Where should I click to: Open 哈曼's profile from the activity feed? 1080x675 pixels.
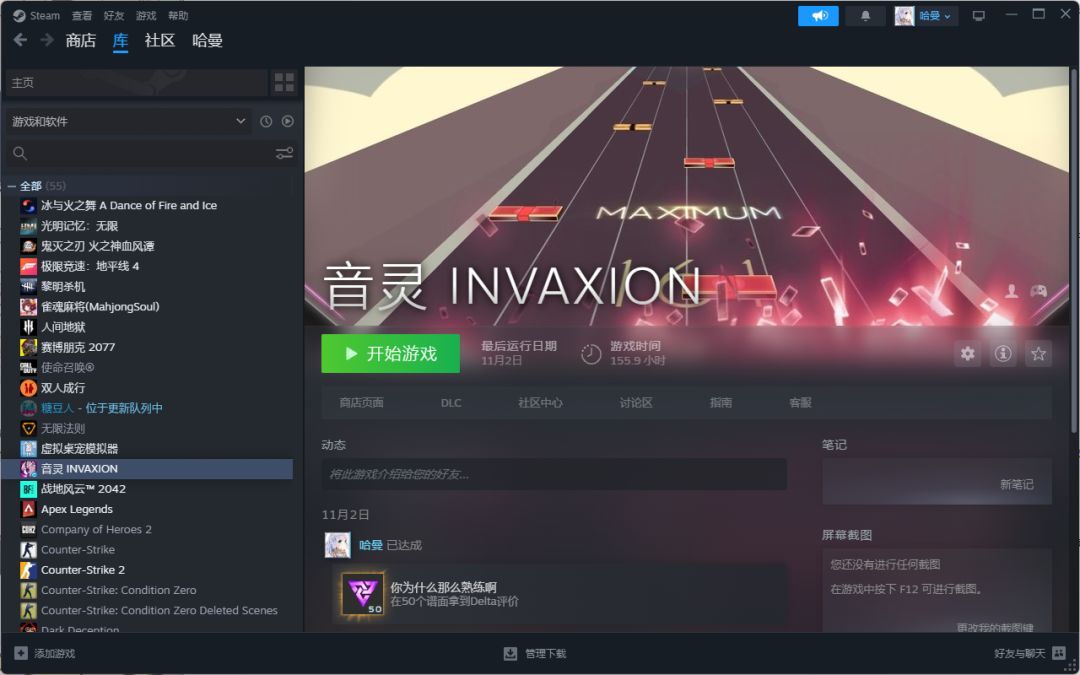pyautogui.click(x=371, y=545)
